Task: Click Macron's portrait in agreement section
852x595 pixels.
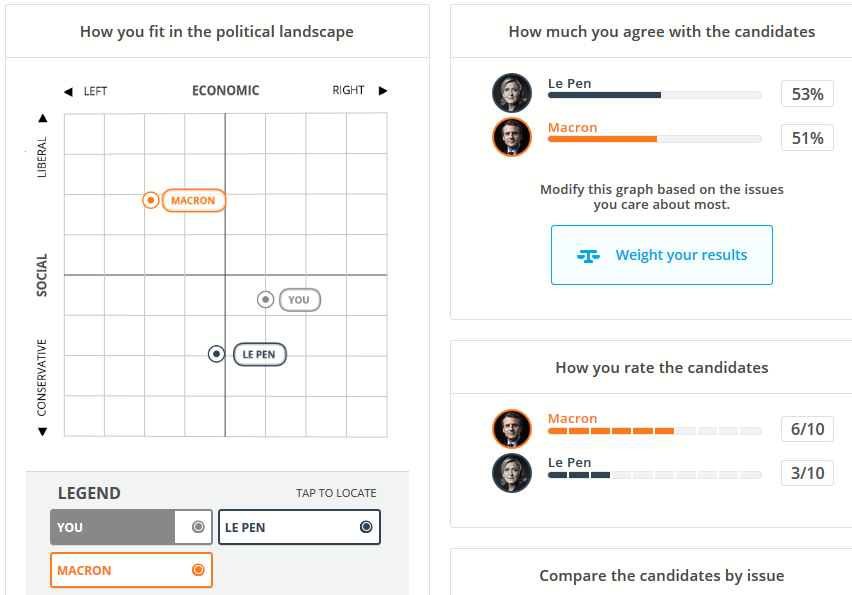Action: coord(512,137)
